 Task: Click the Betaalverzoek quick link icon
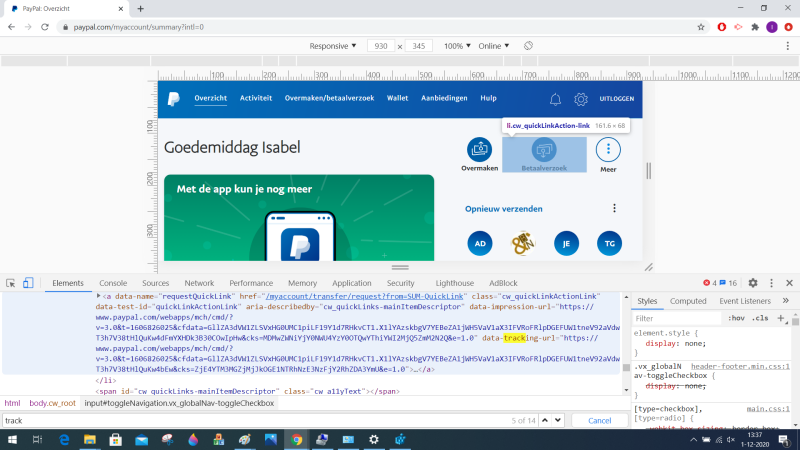tap(544, 149)
